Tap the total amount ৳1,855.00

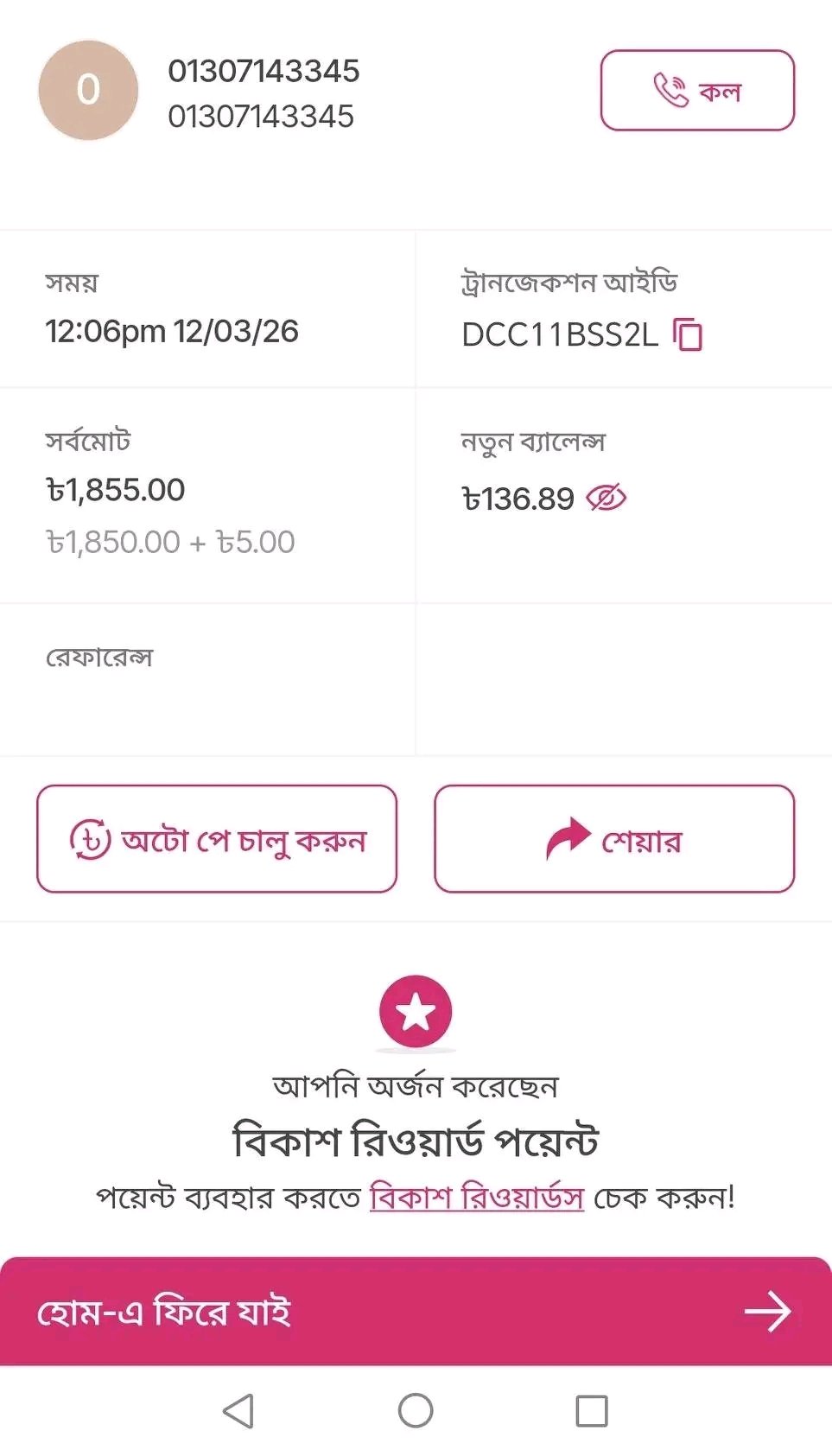point(116,490)
